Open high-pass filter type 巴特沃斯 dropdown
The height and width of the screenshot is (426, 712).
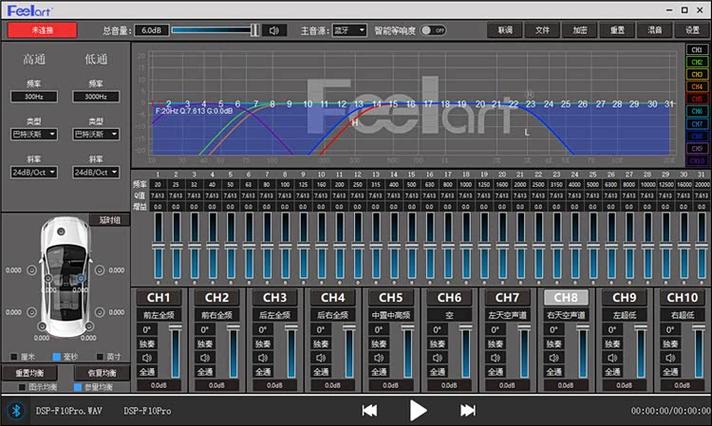[x=34, y=134]
